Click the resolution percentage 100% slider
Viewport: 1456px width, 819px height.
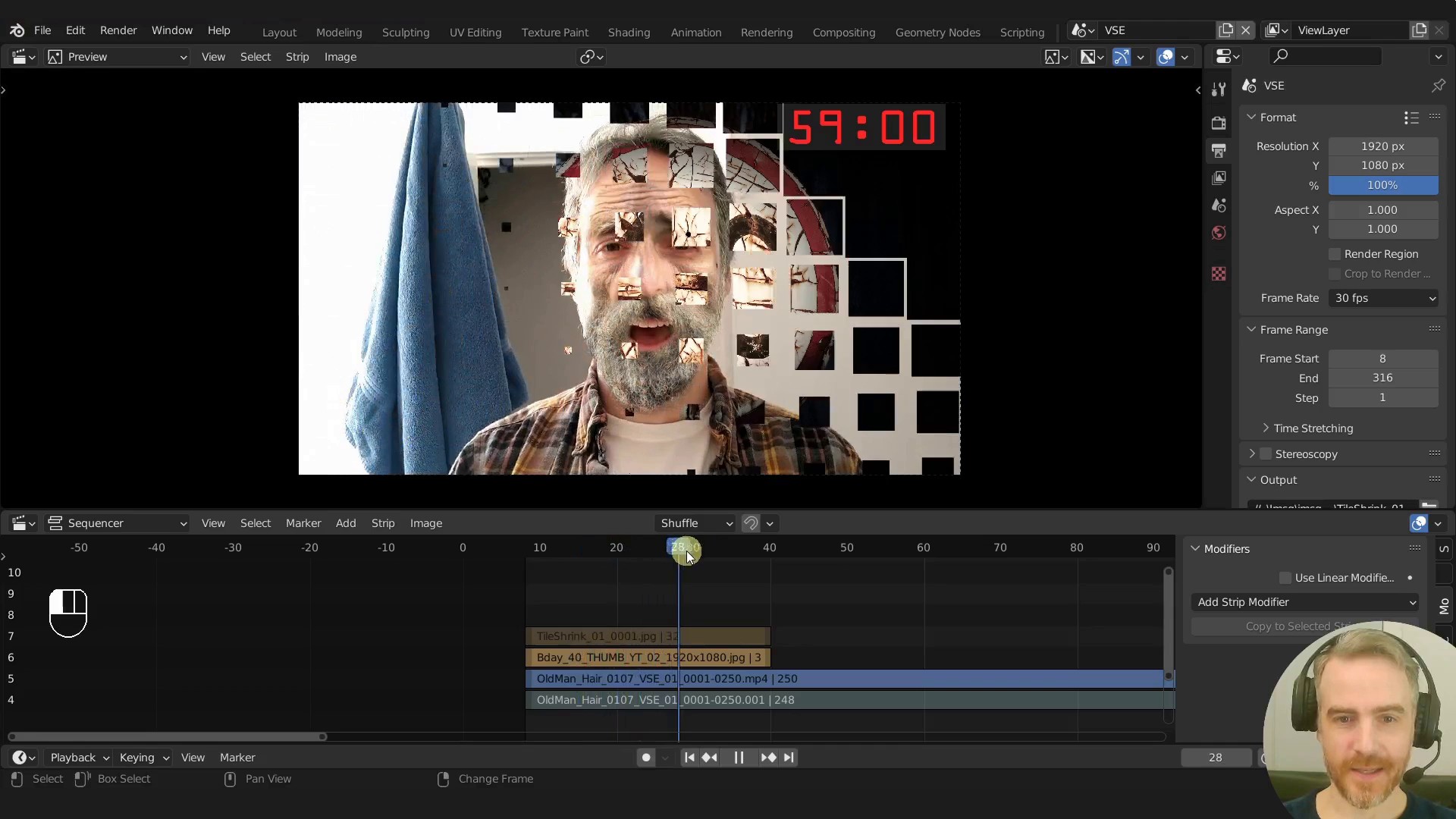click(1382, 185)
